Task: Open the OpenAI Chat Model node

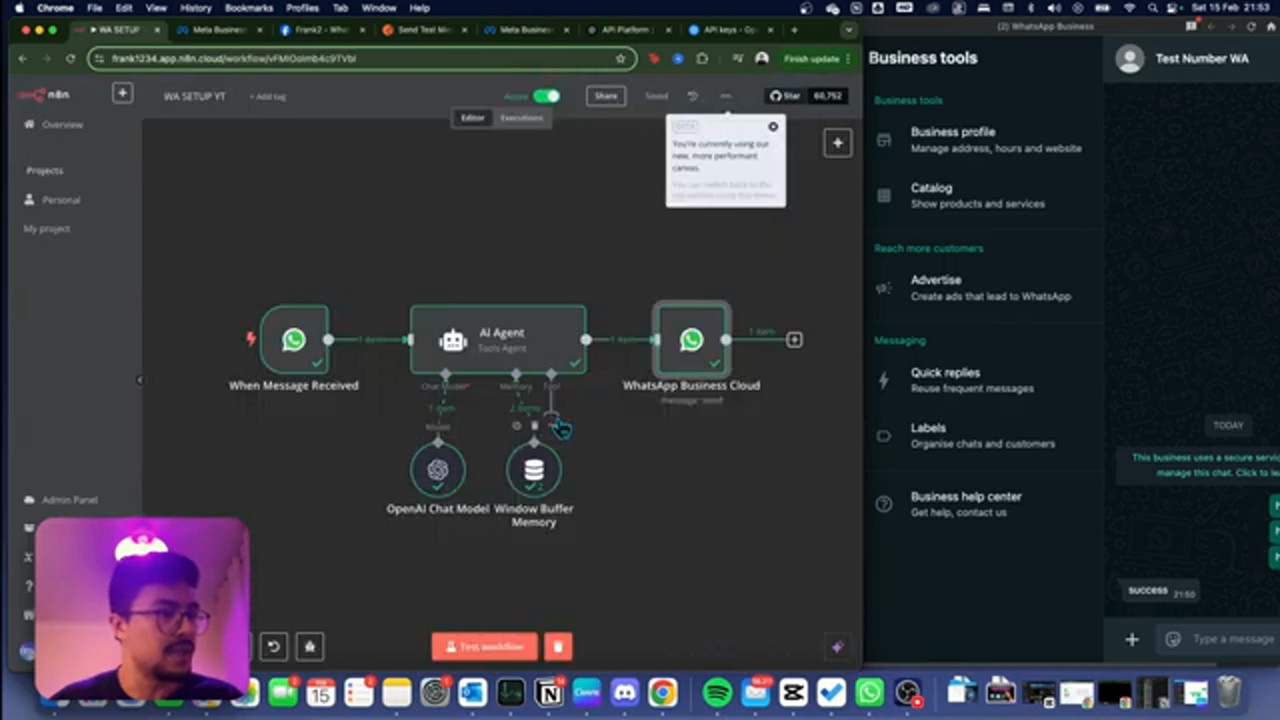Action: [438, 470]
